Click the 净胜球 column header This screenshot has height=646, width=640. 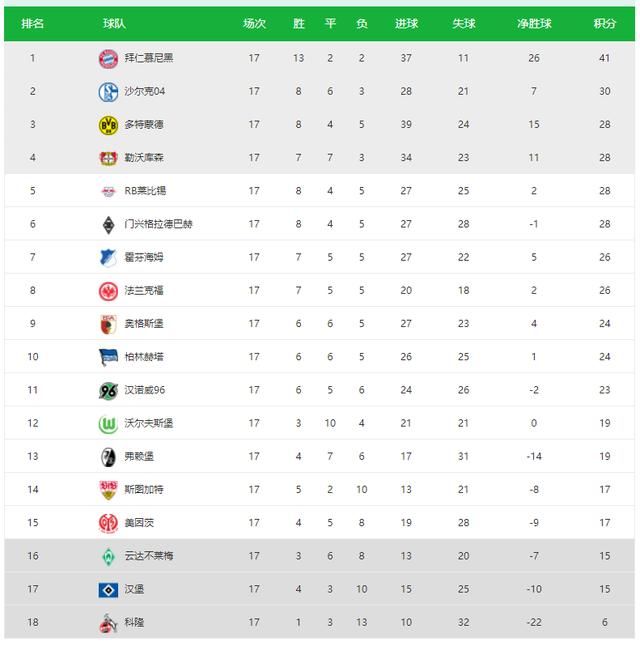pos(534,24)
